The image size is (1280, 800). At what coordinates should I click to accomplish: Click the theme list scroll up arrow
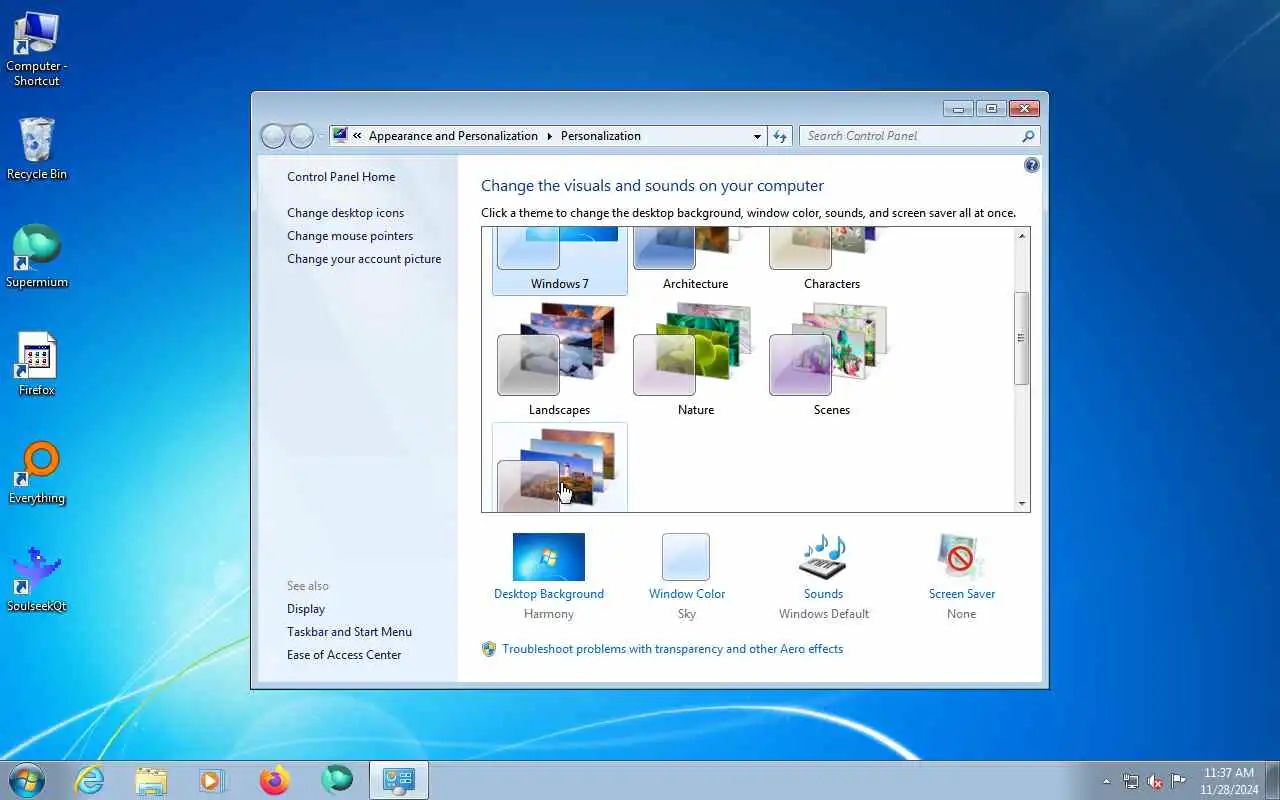tap(1021, 236)
